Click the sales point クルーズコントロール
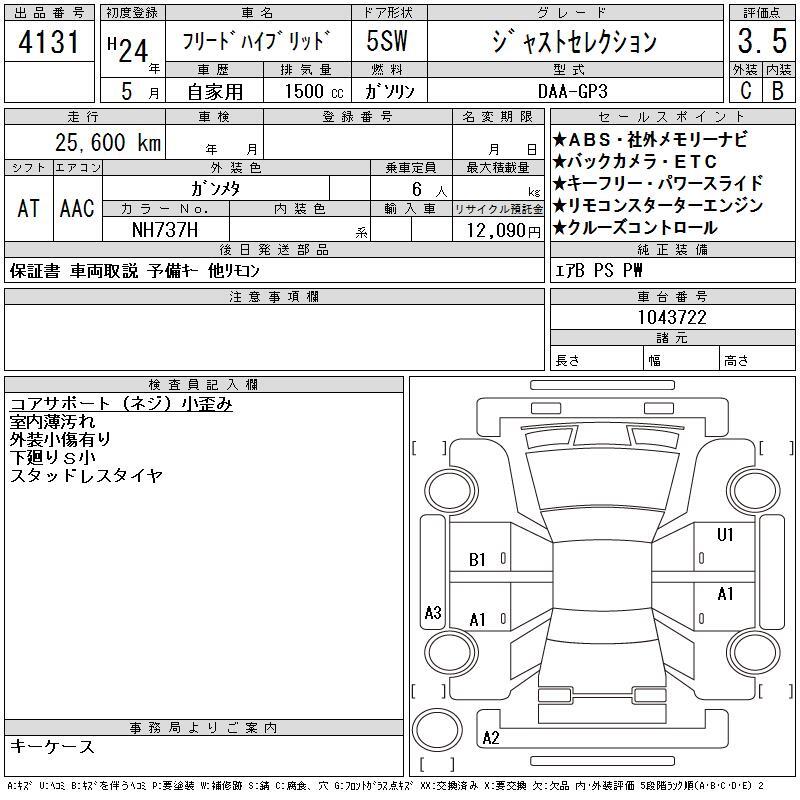 pos(635,227)
